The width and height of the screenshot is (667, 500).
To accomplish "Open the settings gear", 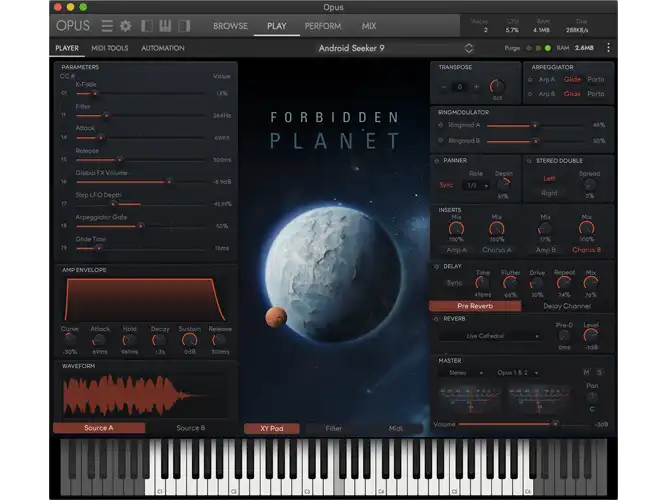I will click(x=125, y=26).
